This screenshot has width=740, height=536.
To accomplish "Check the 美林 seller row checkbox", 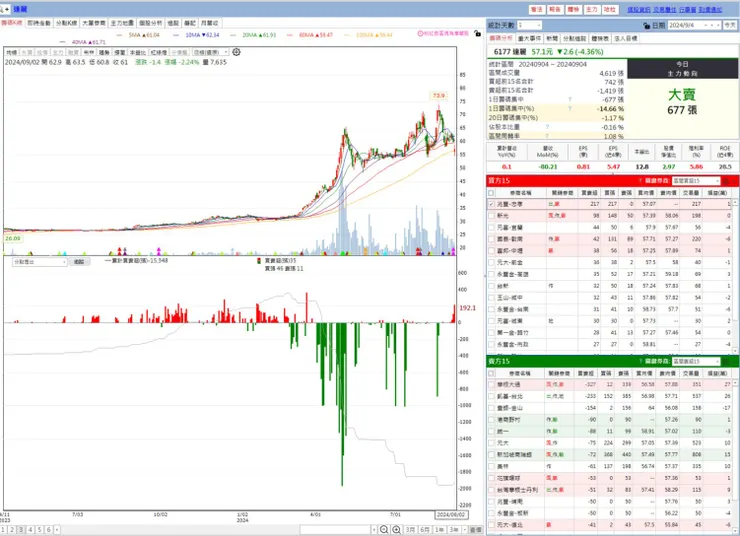I will point(491,466).
